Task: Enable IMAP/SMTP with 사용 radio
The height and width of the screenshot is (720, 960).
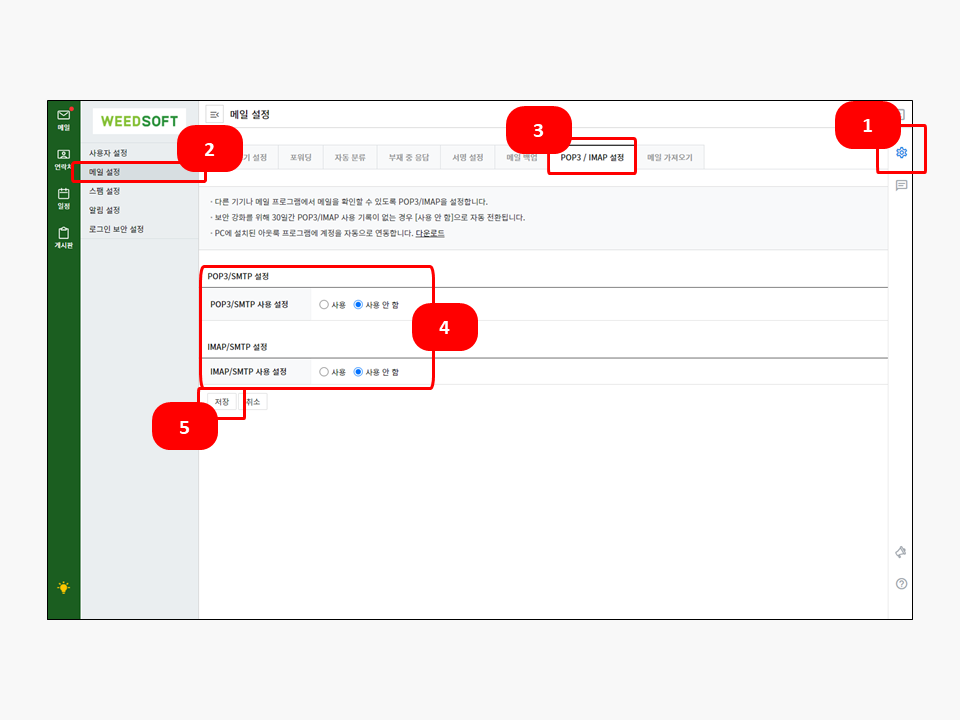Action: point(324,372)
